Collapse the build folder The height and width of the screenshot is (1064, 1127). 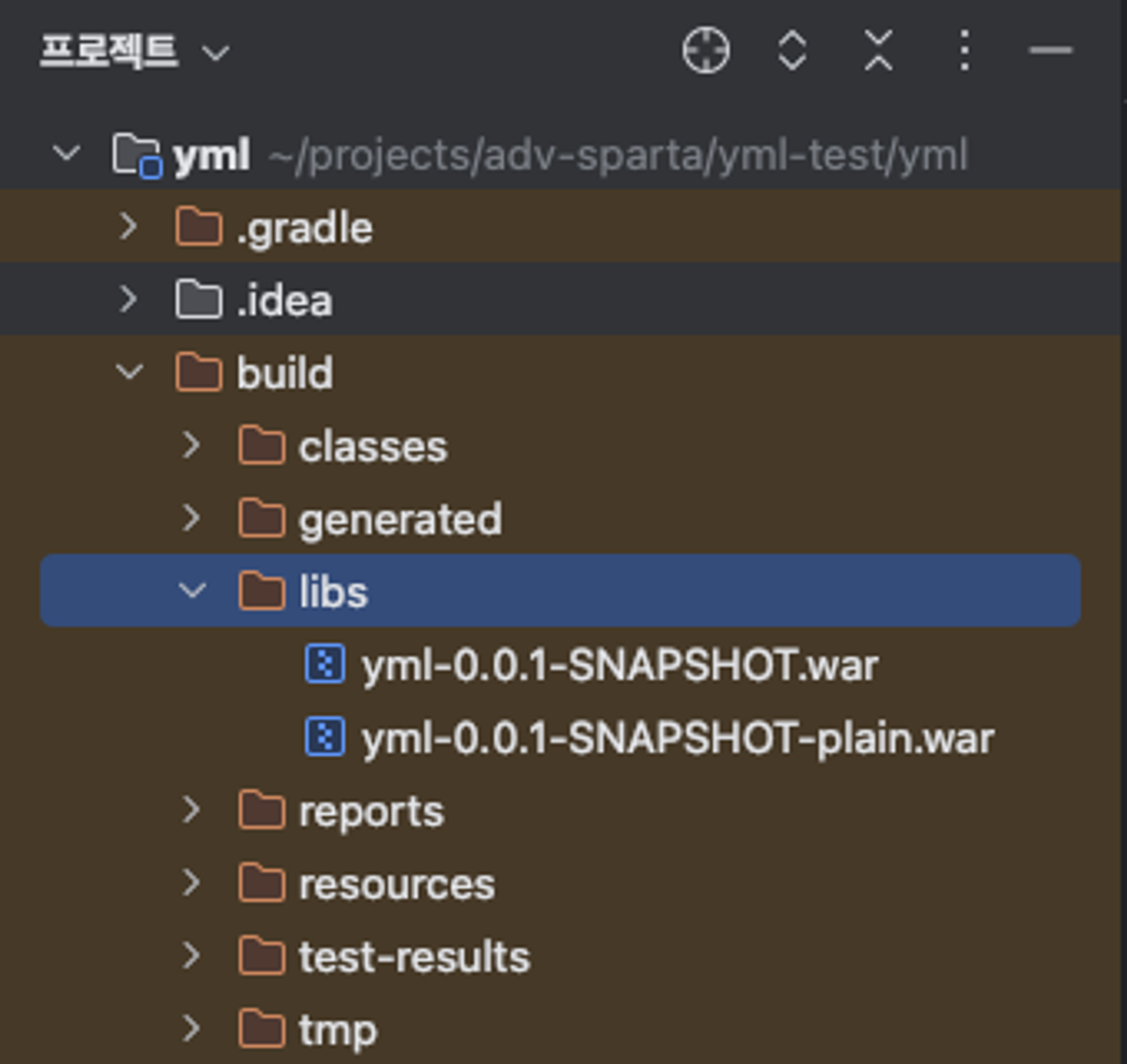(x=128, y=373)
